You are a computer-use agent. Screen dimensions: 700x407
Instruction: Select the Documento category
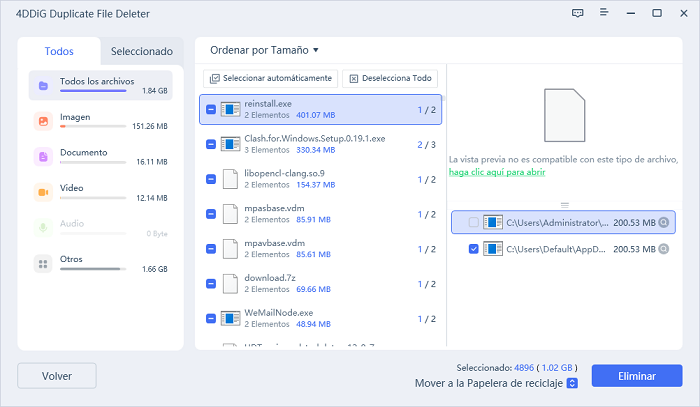[100, 157]
